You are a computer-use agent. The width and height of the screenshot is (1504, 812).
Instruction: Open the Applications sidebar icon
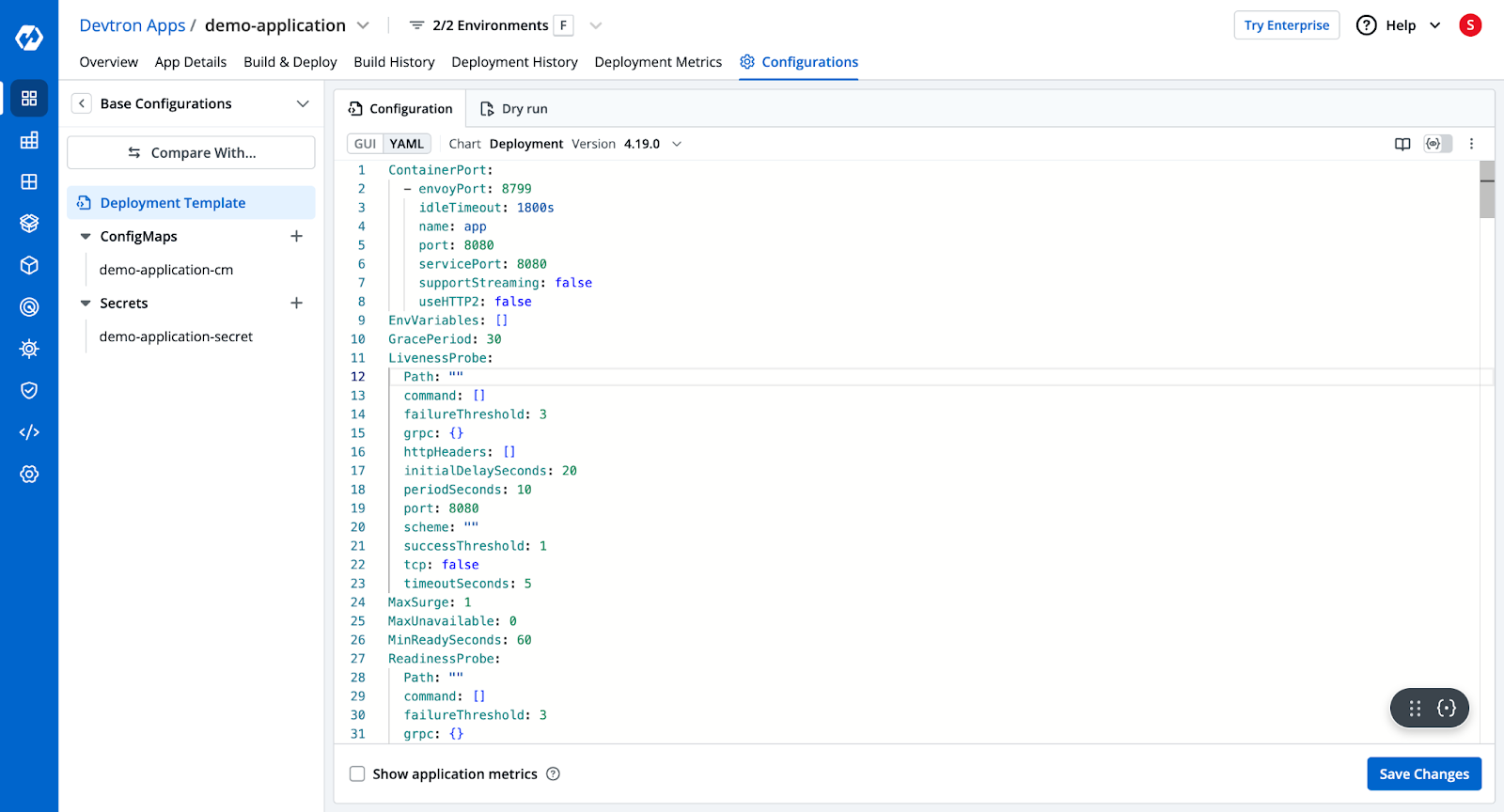[x=29, y=98]
